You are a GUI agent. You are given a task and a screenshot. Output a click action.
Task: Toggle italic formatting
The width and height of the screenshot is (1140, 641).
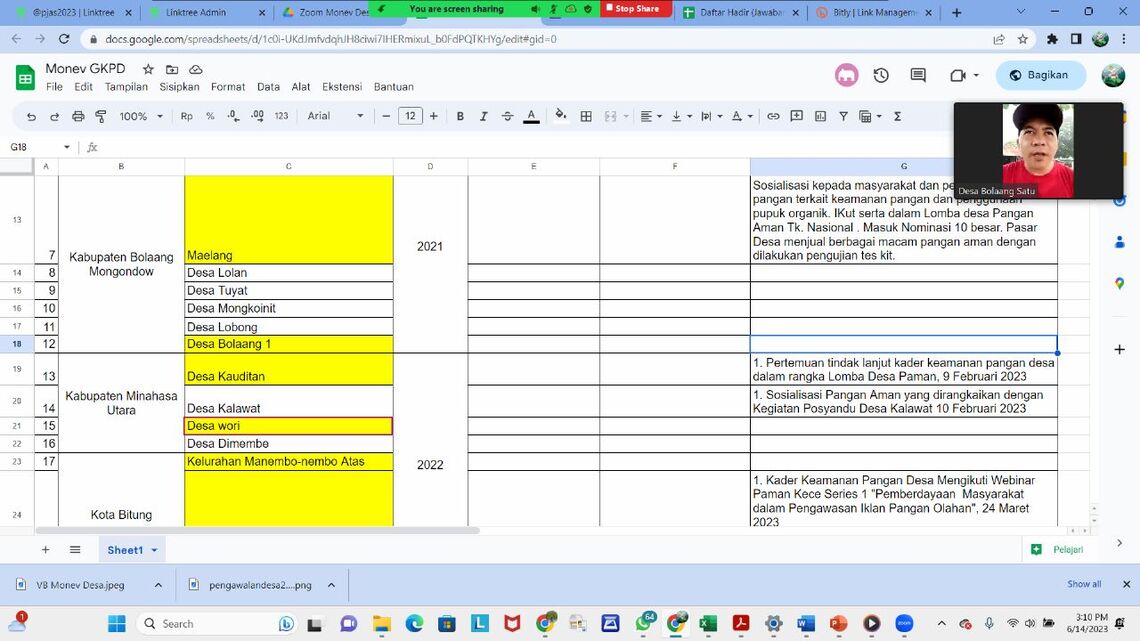484,117
